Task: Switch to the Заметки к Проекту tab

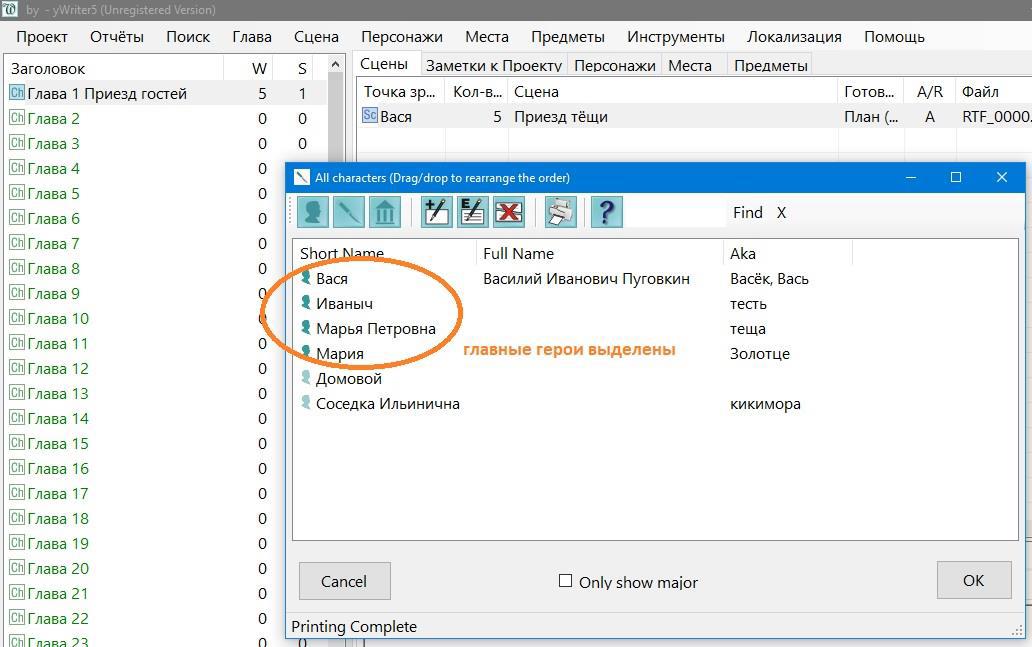Action: coord(493,66)
